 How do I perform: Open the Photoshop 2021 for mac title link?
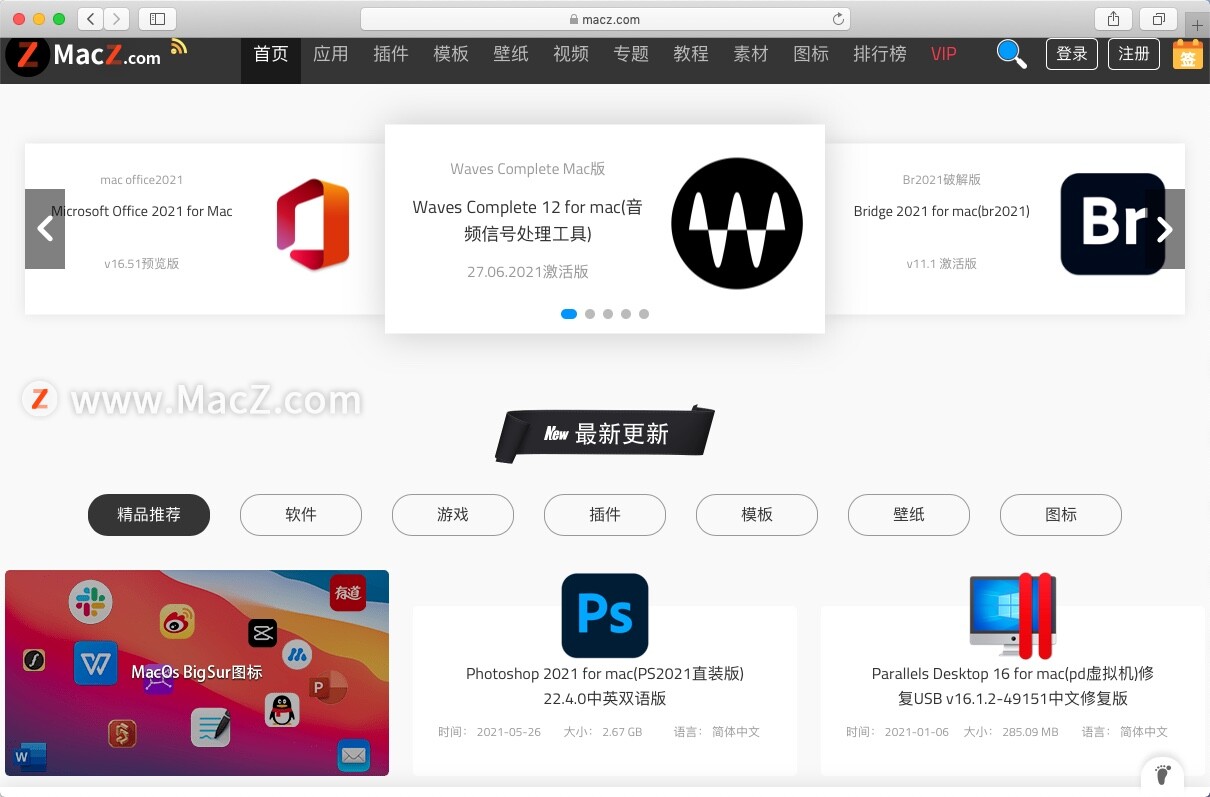[605, 686]
